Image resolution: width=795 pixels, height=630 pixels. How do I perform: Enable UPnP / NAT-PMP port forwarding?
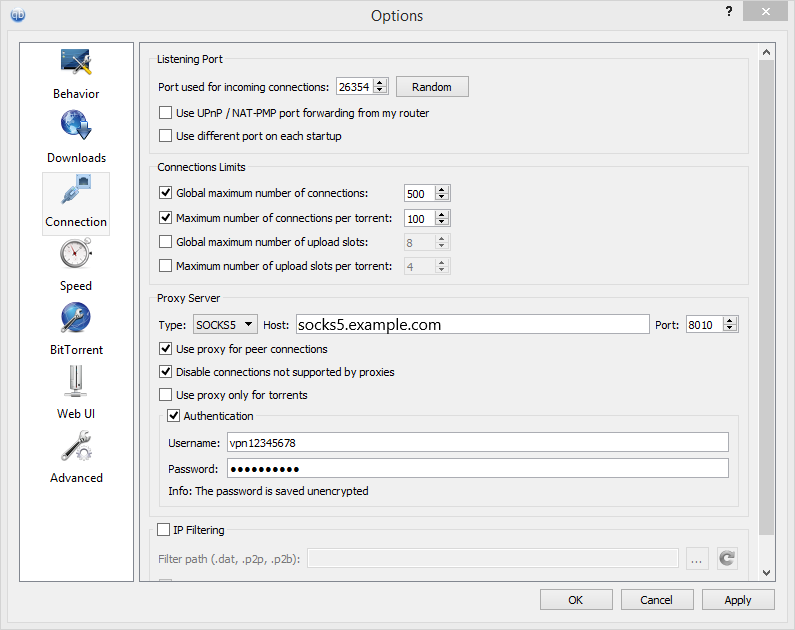165,113
